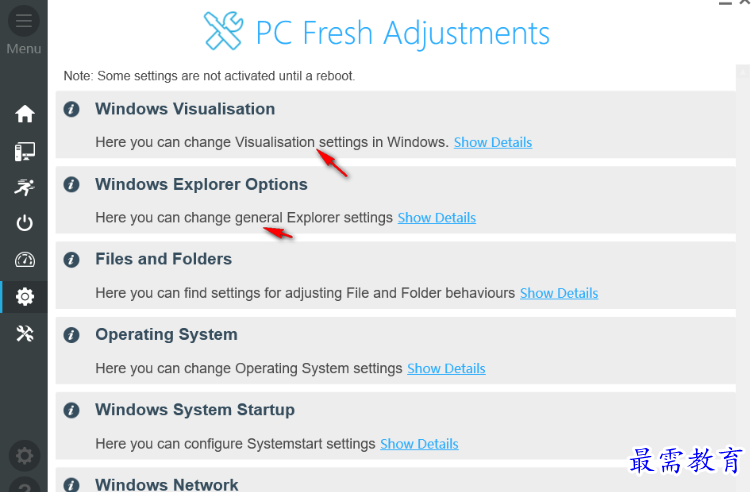Open the power startup icon
The image size is (751, 492).
pos(24,223)
